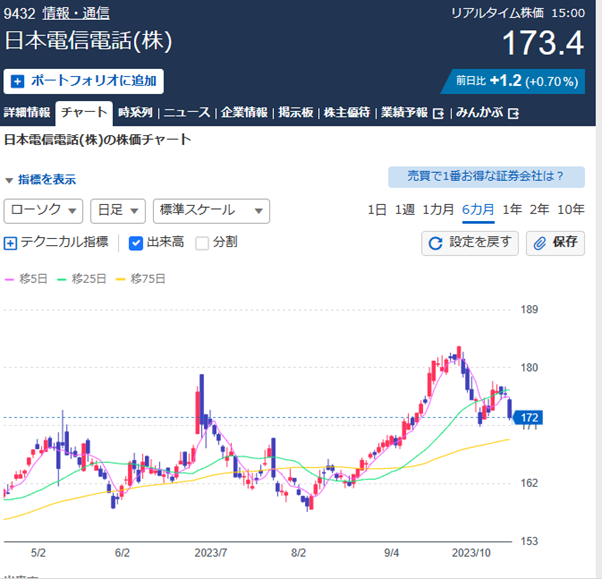Select 6カ月 time range
The width and height of the screenshot is (602, 579).
click(478, 210)
